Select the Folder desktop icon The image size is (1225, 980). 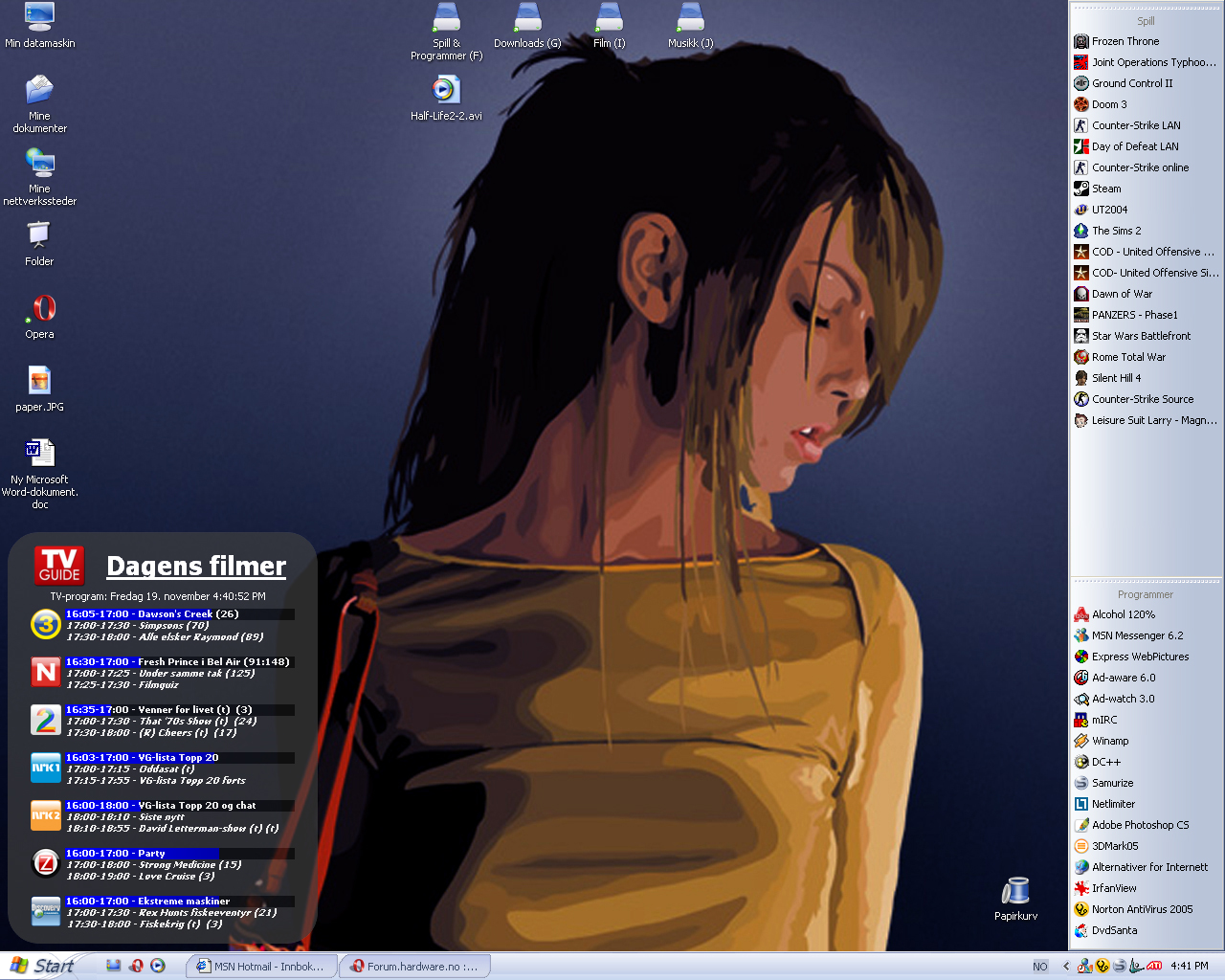pos(39,244)
